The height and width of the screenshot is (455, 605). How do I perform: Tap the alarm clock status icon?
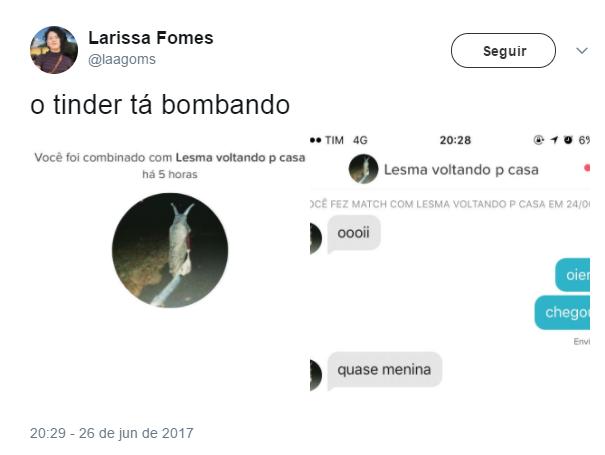click(568, 140)
